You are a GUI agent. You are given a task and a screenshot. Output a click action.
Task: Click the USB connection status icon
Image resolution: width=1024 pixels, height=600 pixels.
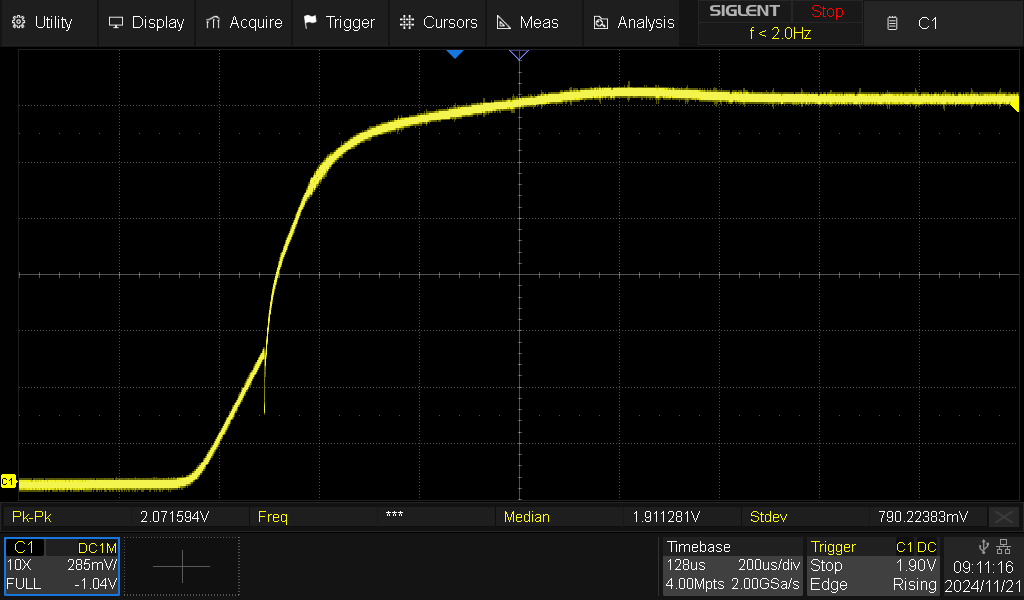(984, 546)
